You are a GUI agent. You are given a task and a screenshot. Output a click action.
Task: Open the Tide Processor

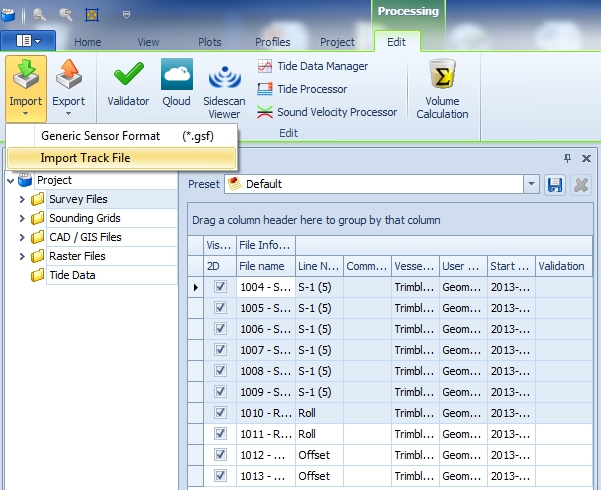coord(265,89)
